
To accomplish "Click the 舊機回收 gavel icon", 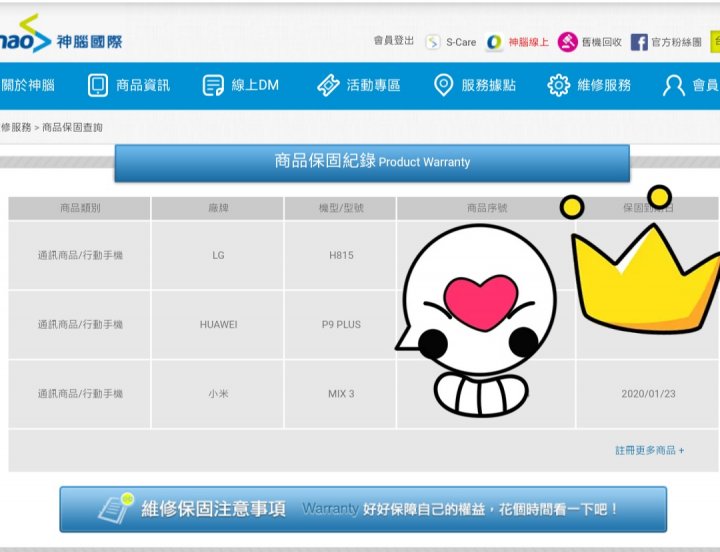I will (x=568, y=42).
